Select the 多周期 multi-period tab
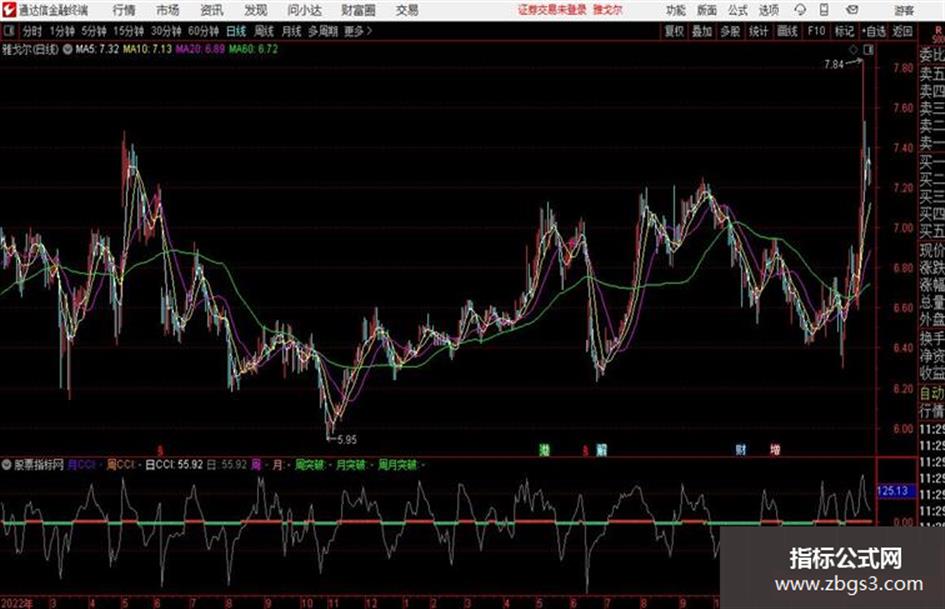Screen dimensions: 945x609 coord(323,31)
